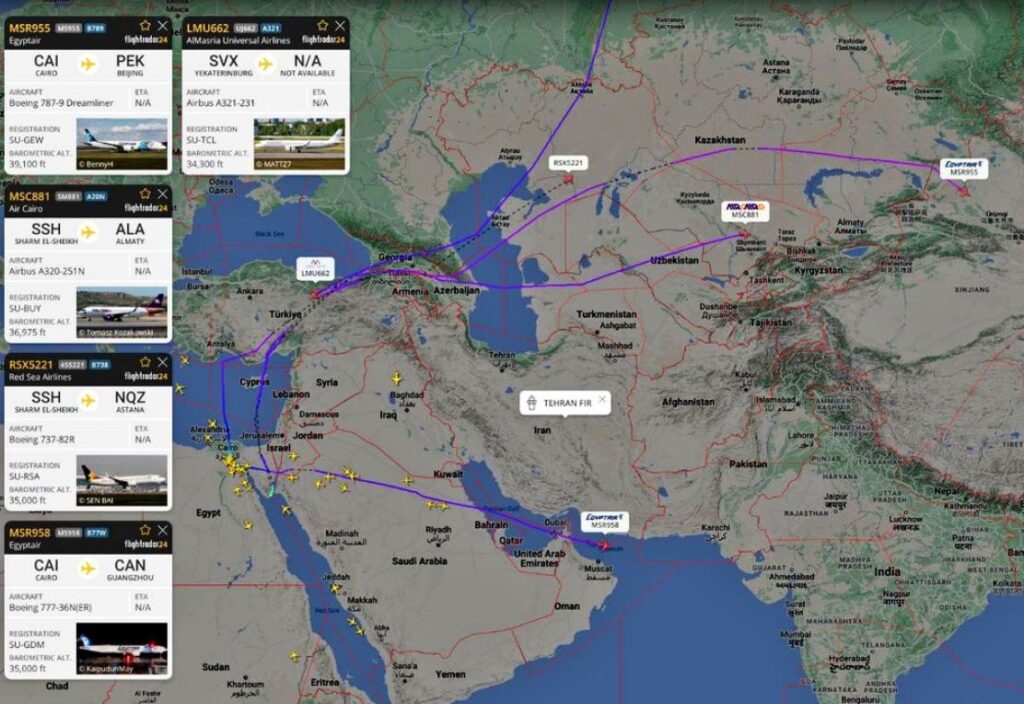Select the yellow aircraft near Baghdad
Viewport: 1024px width, 704px height.
[x=396, y=379]
